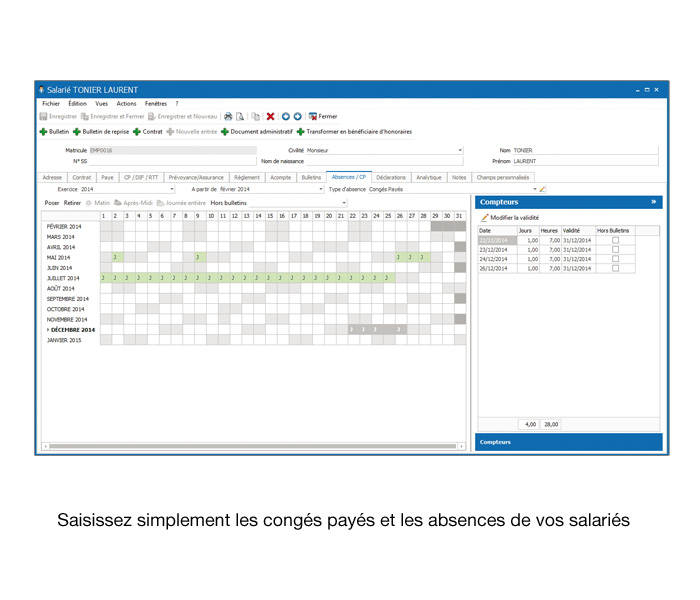
Task: Click the Enregistrer et Fermer icon
Action: tap(85, 117)
